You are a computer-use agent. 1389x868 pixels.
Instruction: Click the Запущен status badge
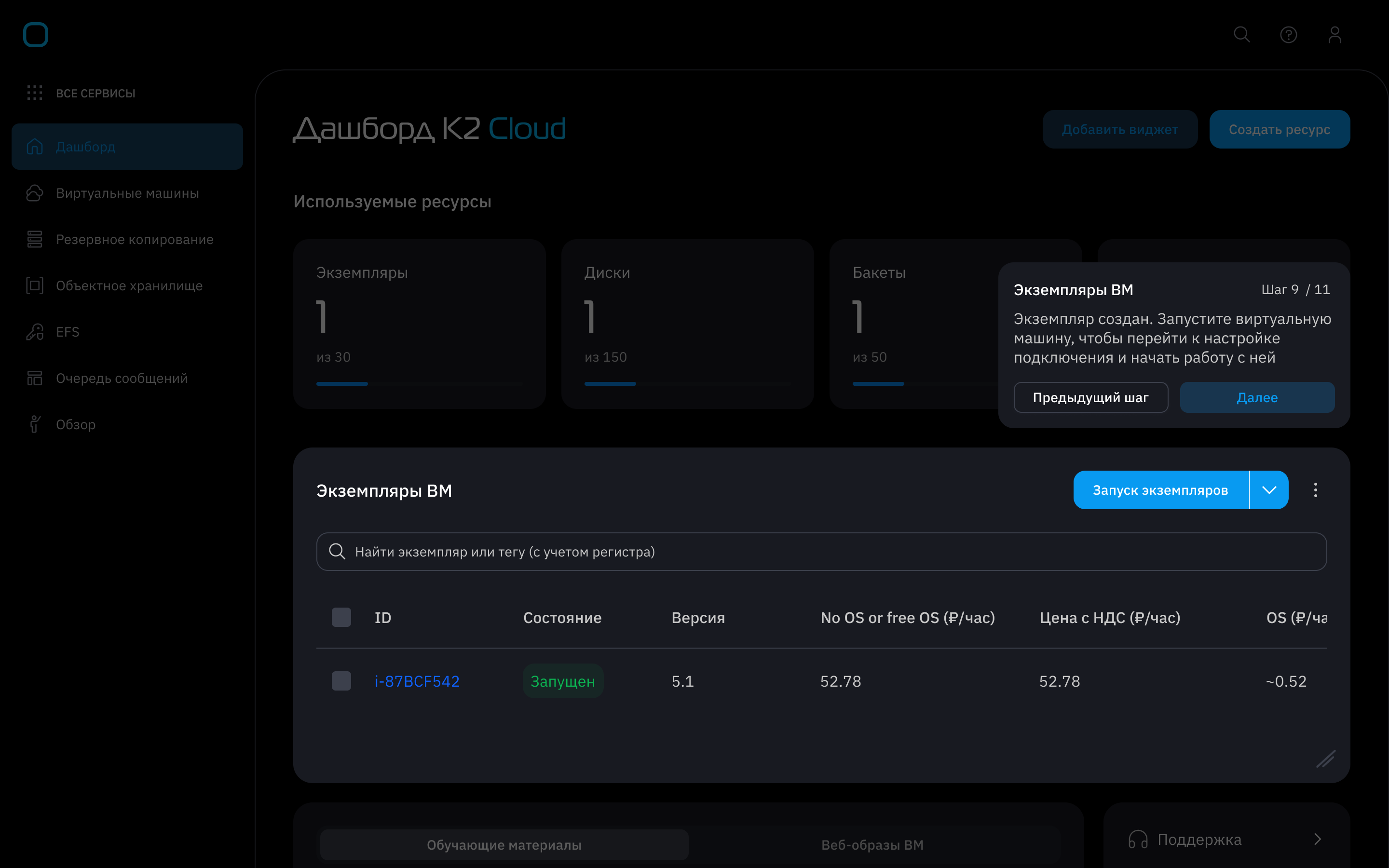click(563, 681)
